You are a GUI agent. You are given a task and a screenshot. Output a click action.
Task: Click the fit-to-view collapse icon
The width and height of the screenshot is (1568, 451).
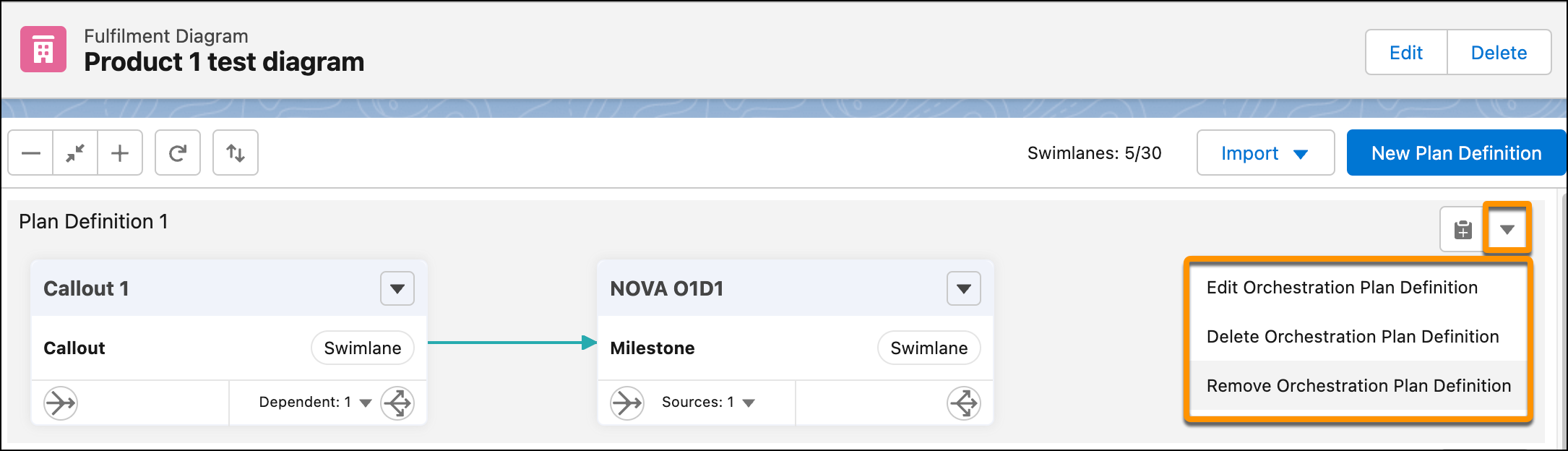(x=75, y=153)
